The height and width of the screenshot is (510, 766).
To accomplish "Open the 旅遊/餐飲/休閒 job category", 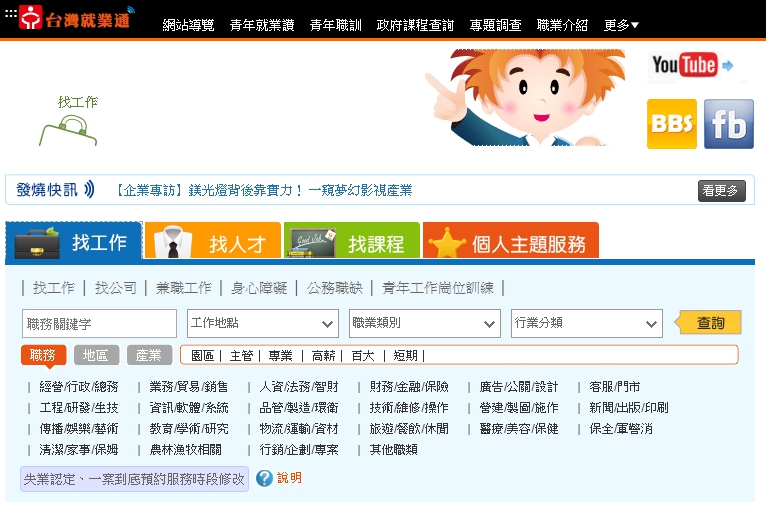I will point(409,429).
